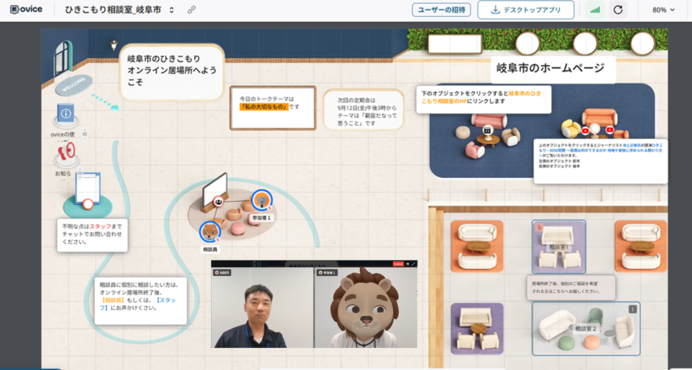This screenshot has width=692, height=370.
Task: Click the 次回の定期会 schedule note
Action: click(364, 110)
